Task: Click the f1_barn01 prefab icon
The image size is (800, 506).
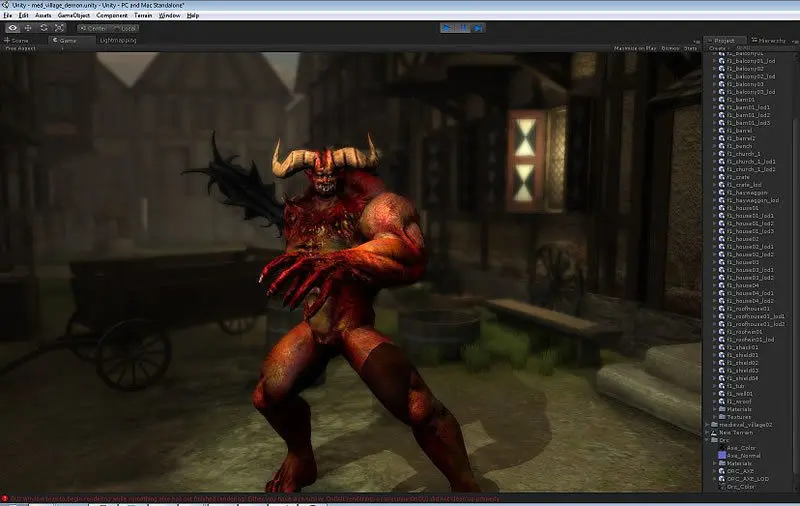Action: click(722, 99)
